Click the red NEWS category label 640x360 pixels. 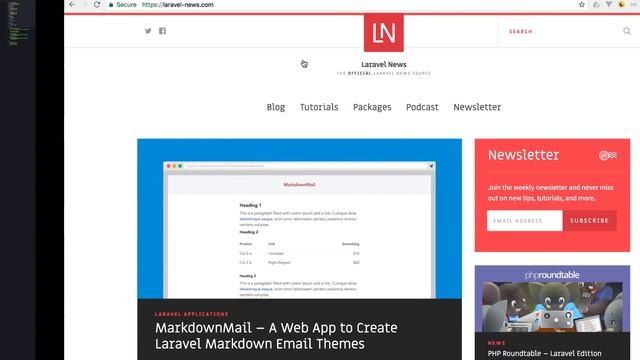[x=496, y=343]
